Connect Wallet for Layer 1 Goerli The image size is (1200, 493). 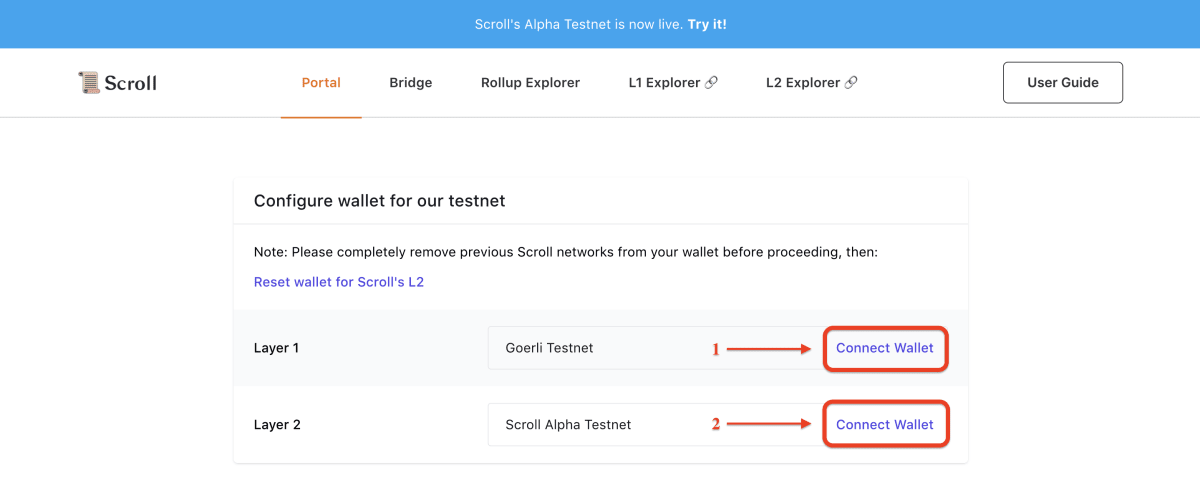884,348
